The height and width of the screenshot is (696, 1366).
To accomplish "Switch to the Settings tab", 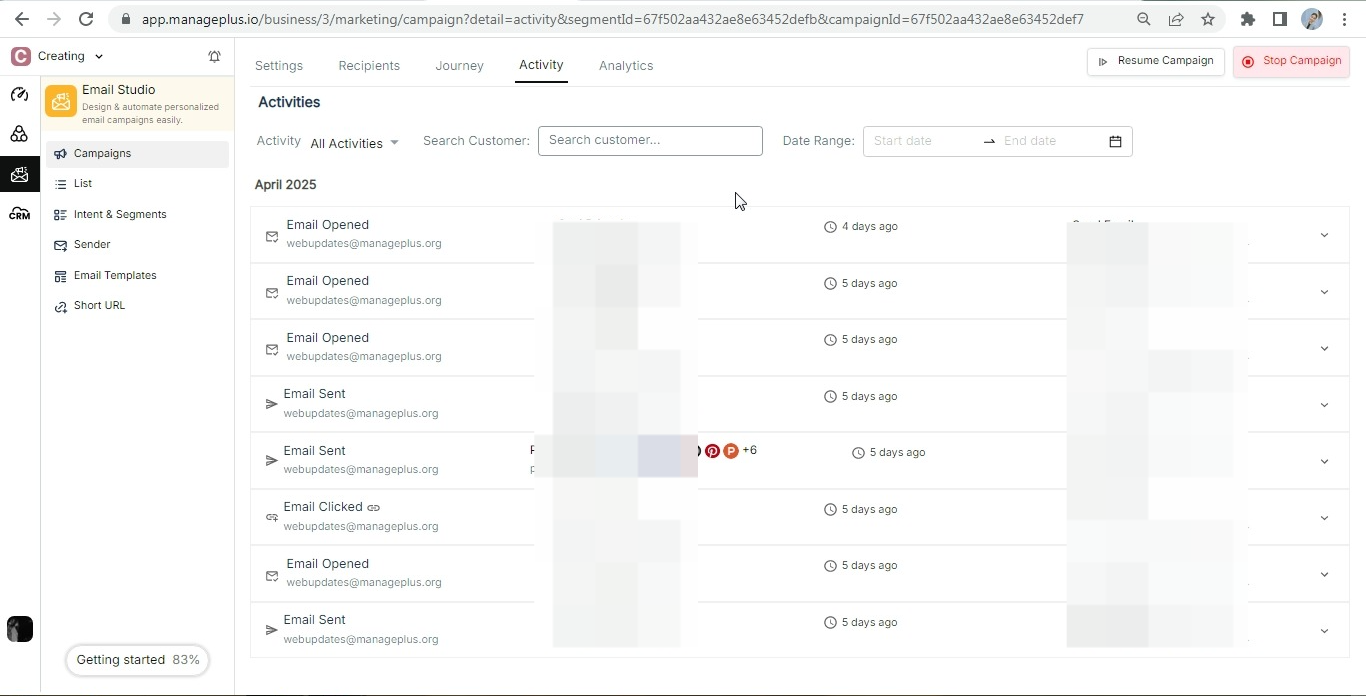I will pos(279,66).
